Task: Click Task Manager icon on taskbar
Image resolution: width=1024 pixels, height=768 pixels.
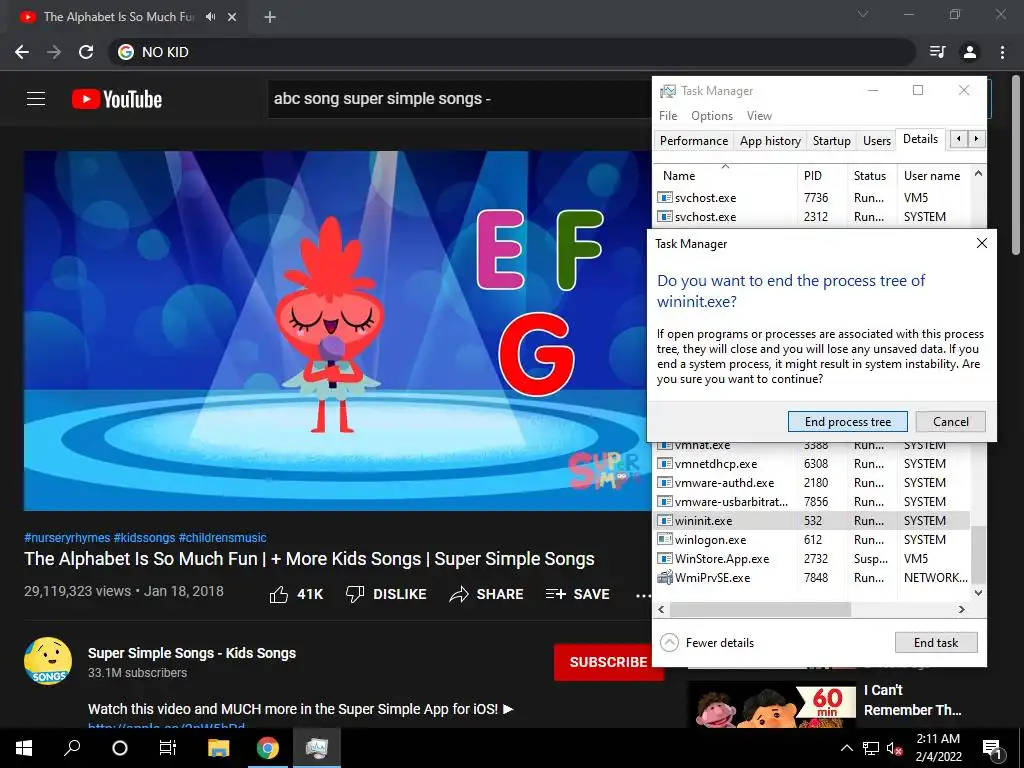Action: coord(317,748)
